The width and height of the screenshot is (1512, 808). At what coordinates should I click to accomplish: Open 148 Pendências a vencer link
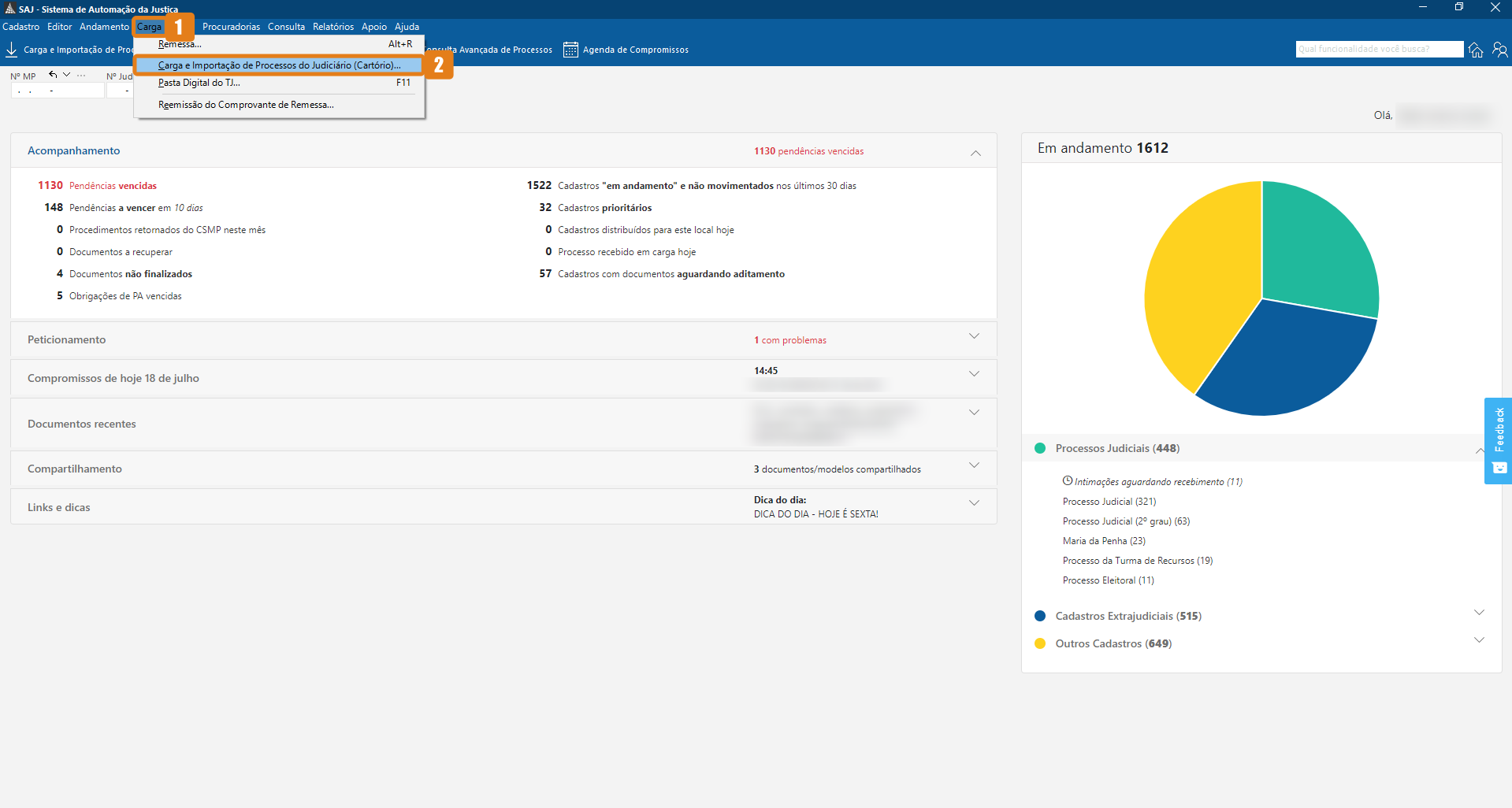click(x=124, y=208)
